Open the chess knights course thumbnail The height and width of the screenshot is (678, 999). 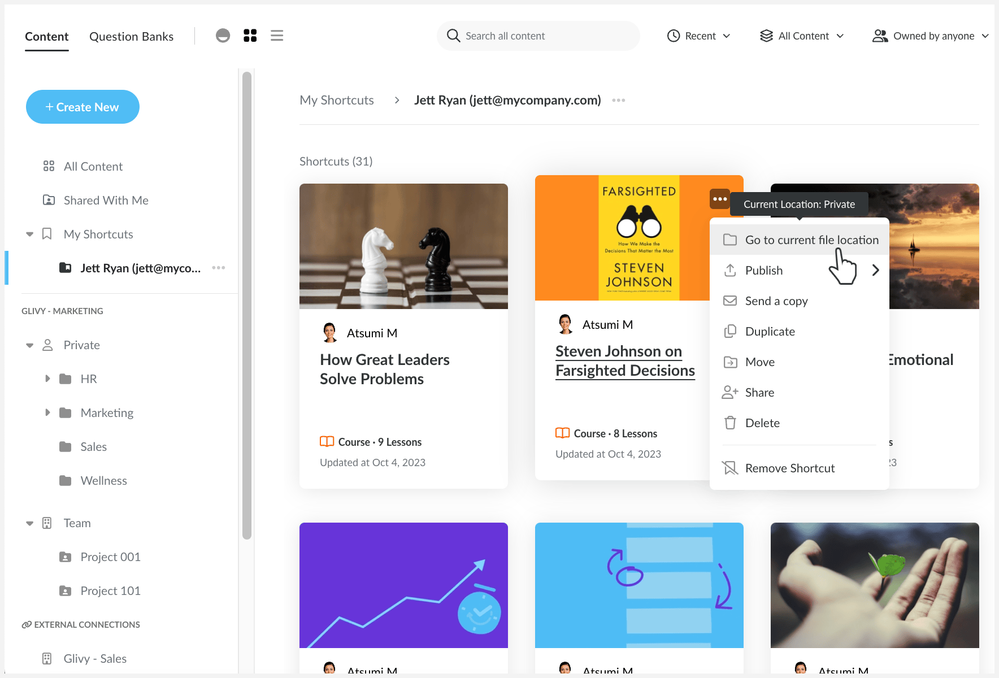[404, 246]
